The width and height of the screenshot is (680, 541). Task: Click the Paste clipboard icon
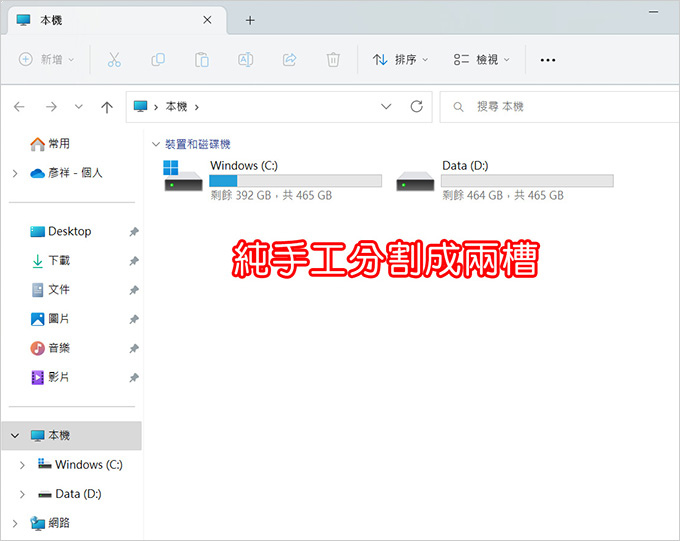pyautogui.click(x=202, y=60)
